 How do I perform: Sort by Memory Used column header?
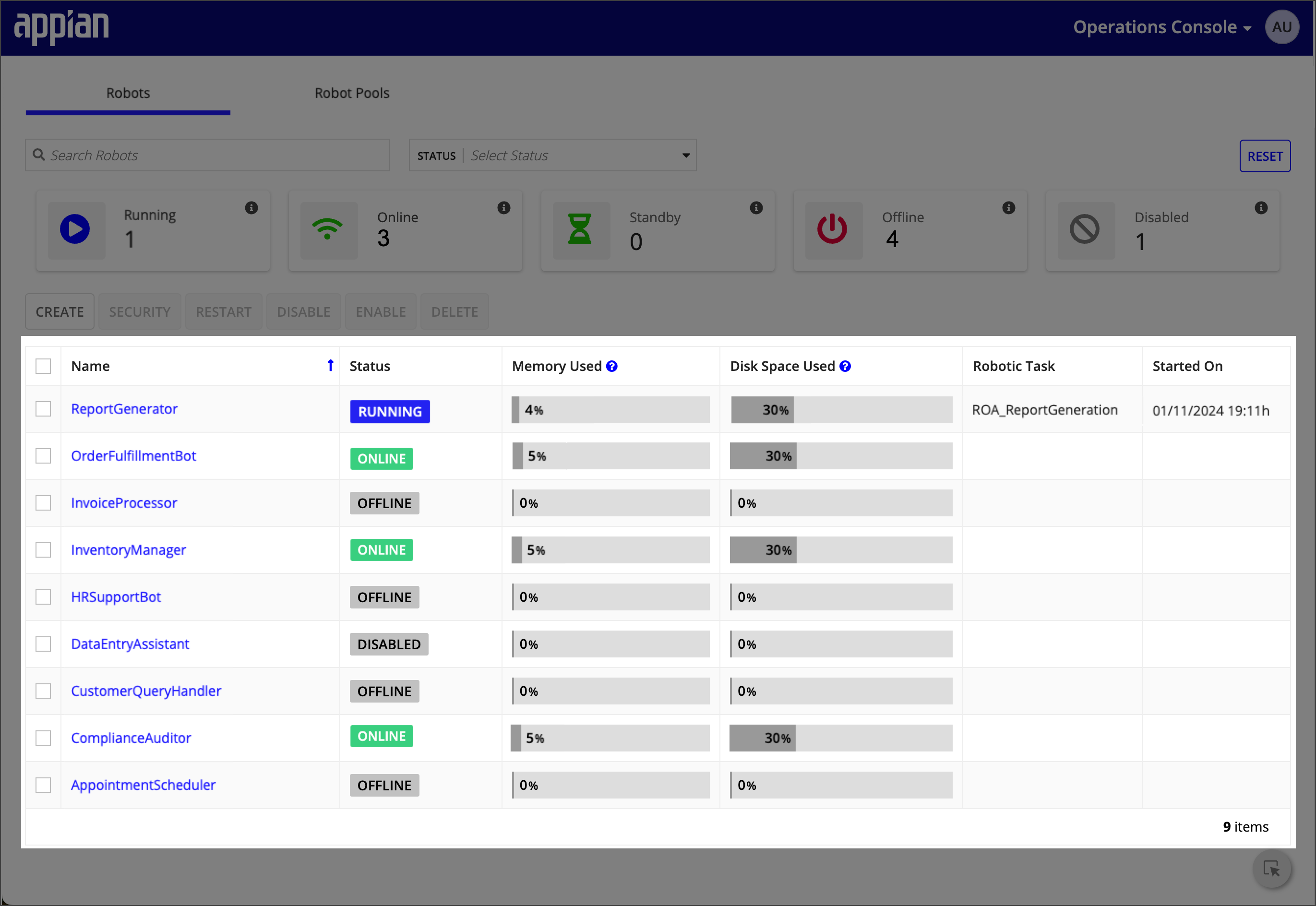tap(556, 366)
